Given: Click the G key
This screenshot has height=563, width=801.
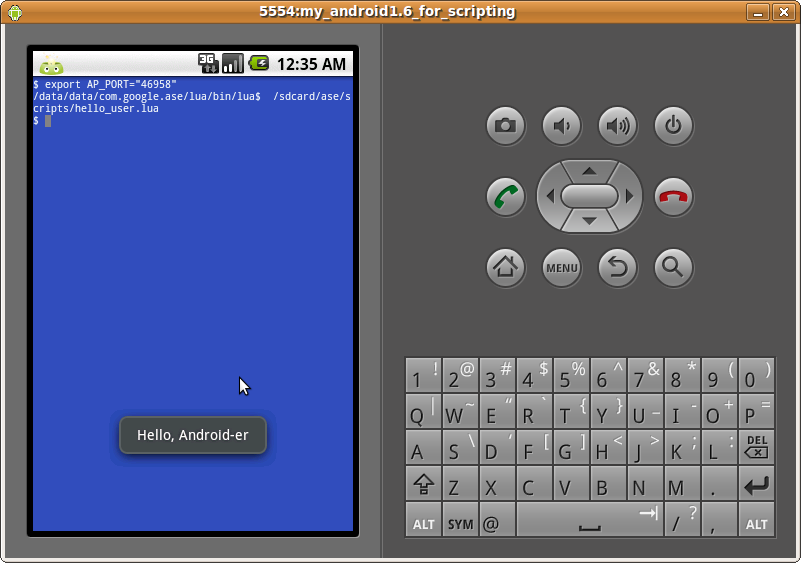Looking at the screenshot, I should (x=571, y=447).
